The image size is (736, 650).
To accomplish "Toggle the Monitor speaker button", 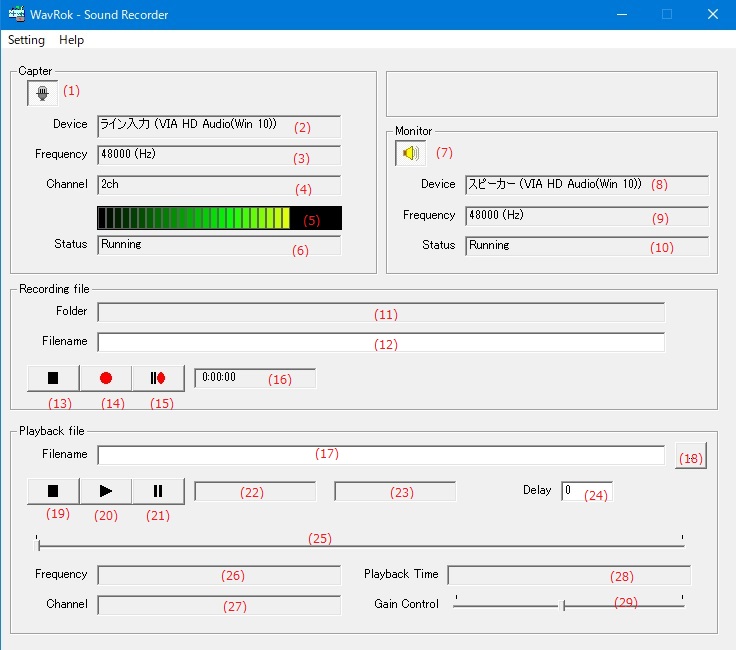I will pyautogui.click(x=411, y=153).
